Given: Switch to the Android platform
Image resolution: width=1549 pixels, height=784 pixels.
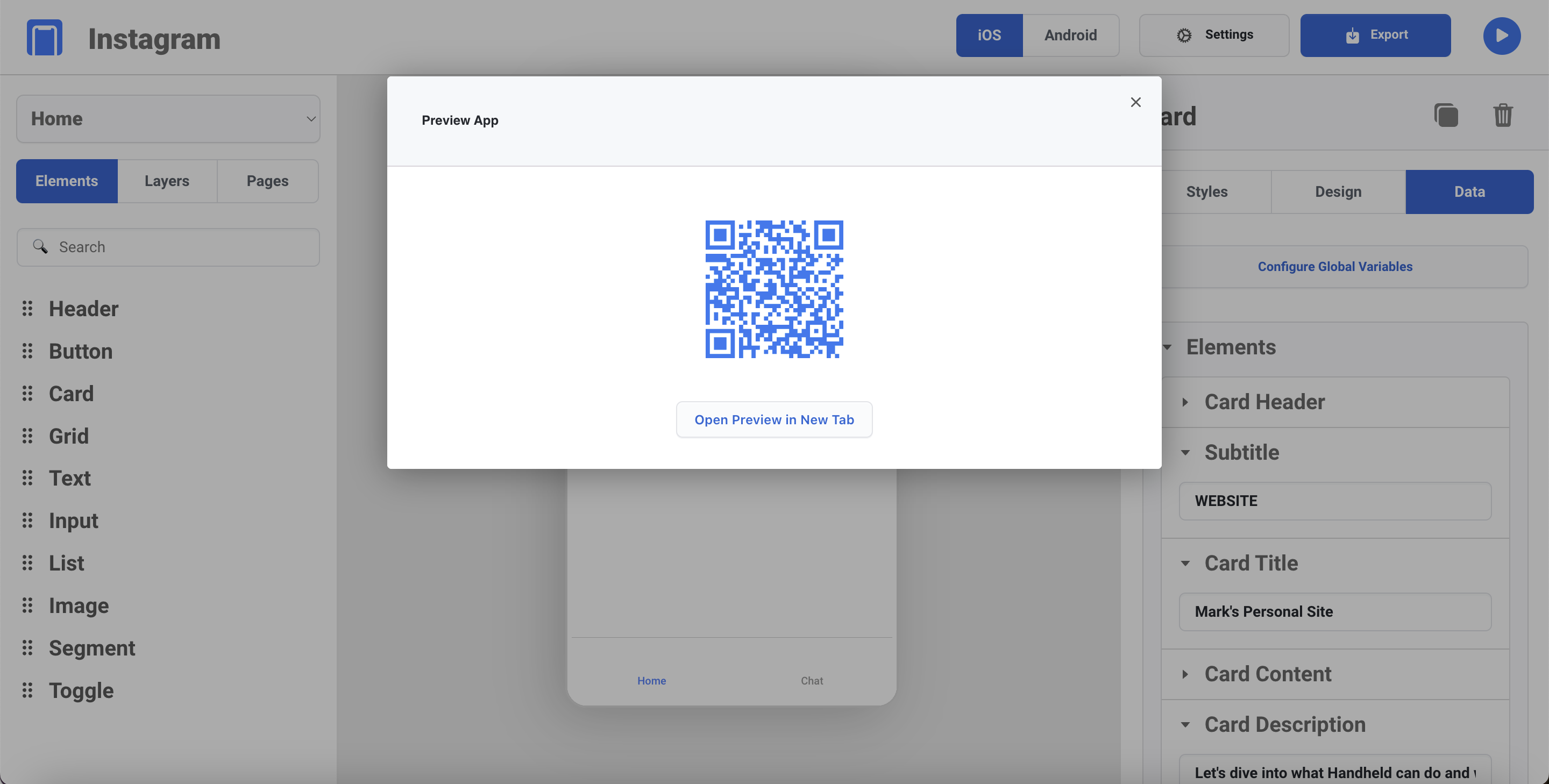Looking at the screenshot, I should click(x=1070, y=35).
